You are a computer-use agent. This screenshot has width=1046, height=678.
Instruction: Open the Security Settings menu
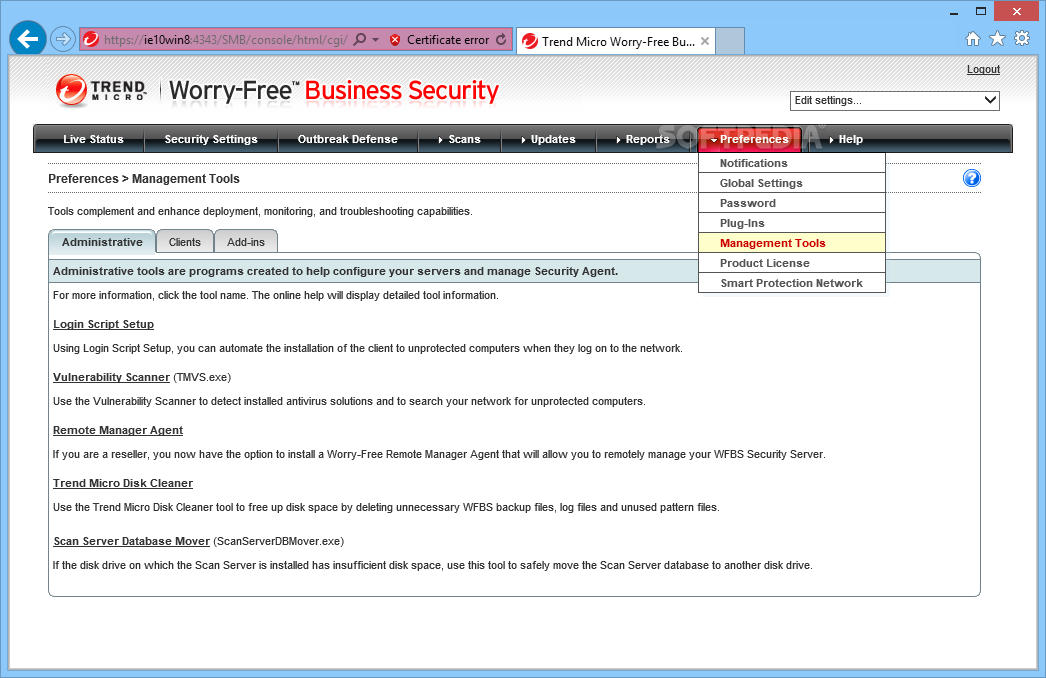211,139
